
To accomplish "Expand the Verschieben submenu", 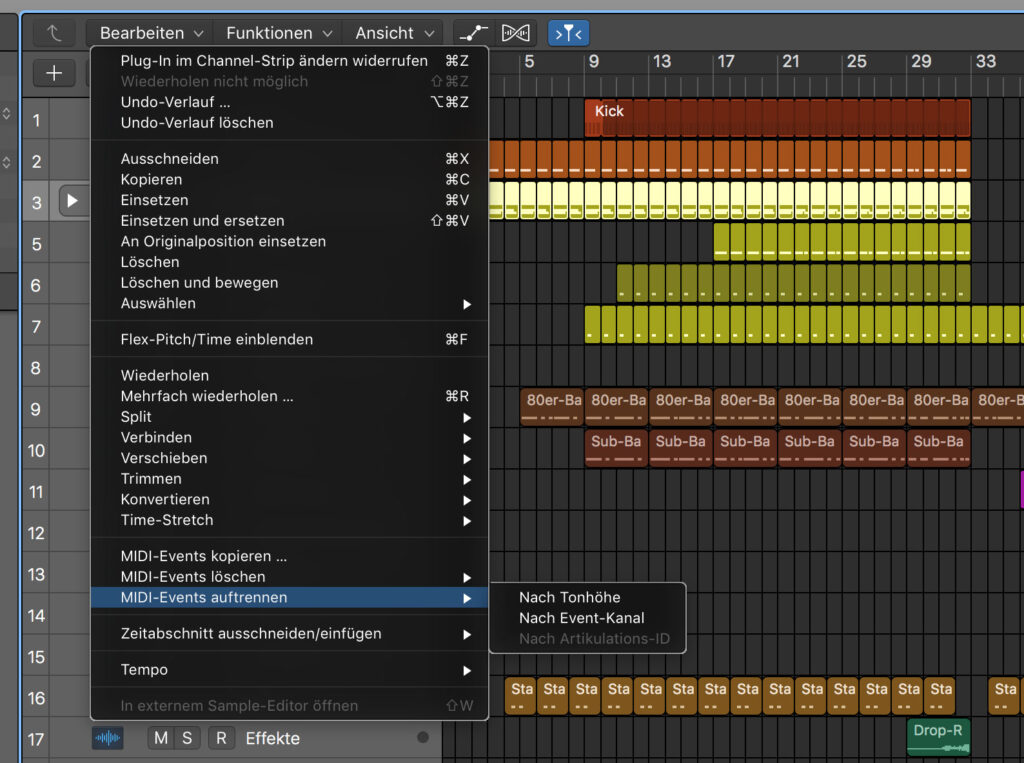I will pyautogui.click(x=289, y=459).
